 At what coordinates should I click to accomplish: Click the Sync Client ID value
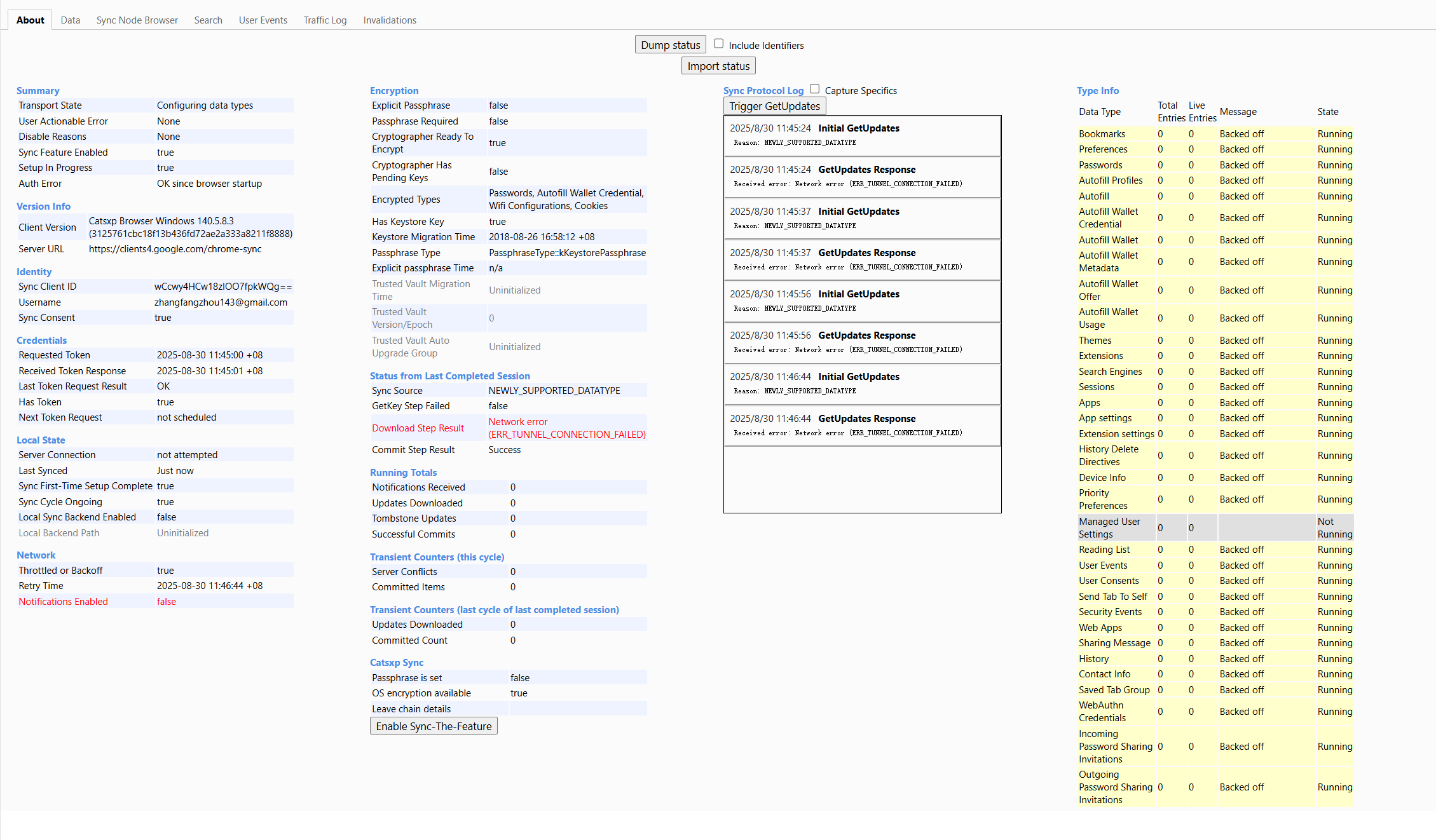pos(223,287)
